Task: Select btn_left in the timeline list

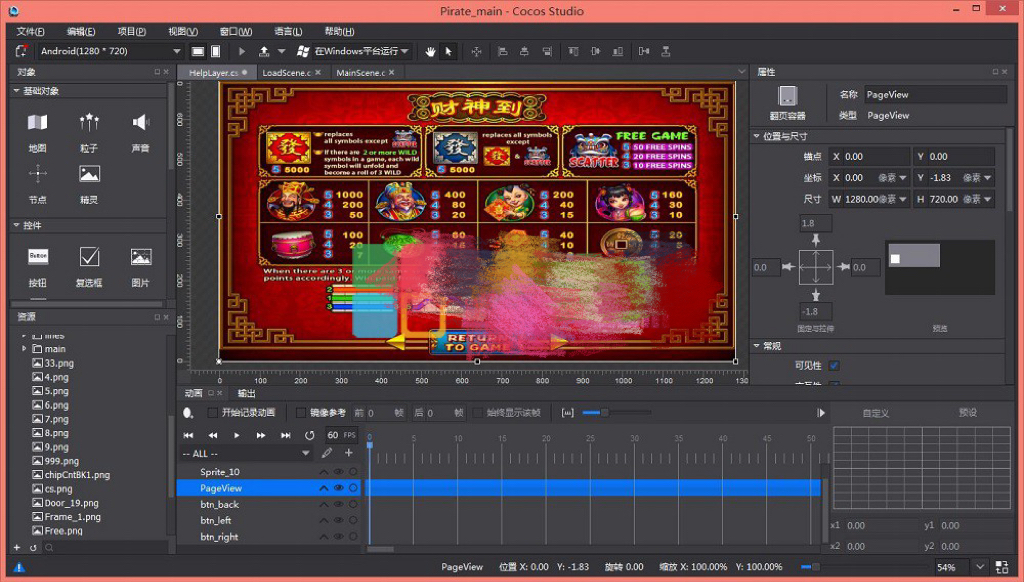Action: [x=216, y=521]
